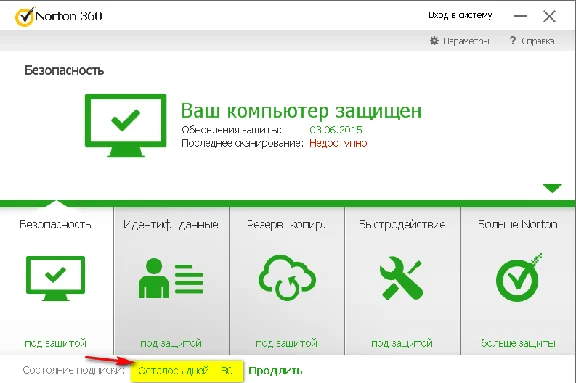Select the Больше Norton tab label
Viewport: 576px width, 383px height.
(x=518, y=224)
